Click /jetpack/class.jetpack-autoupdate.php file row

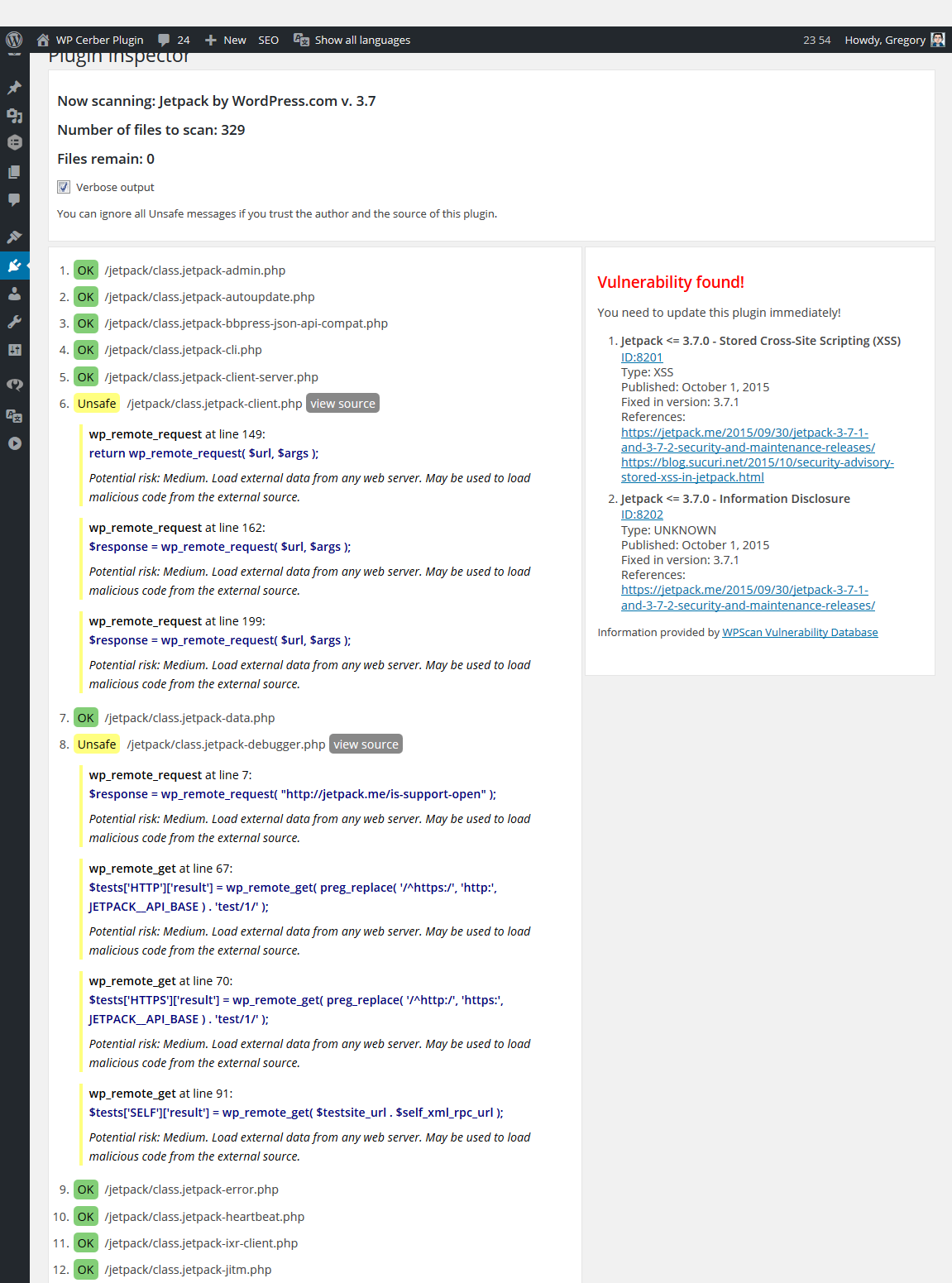click(209, 297)
